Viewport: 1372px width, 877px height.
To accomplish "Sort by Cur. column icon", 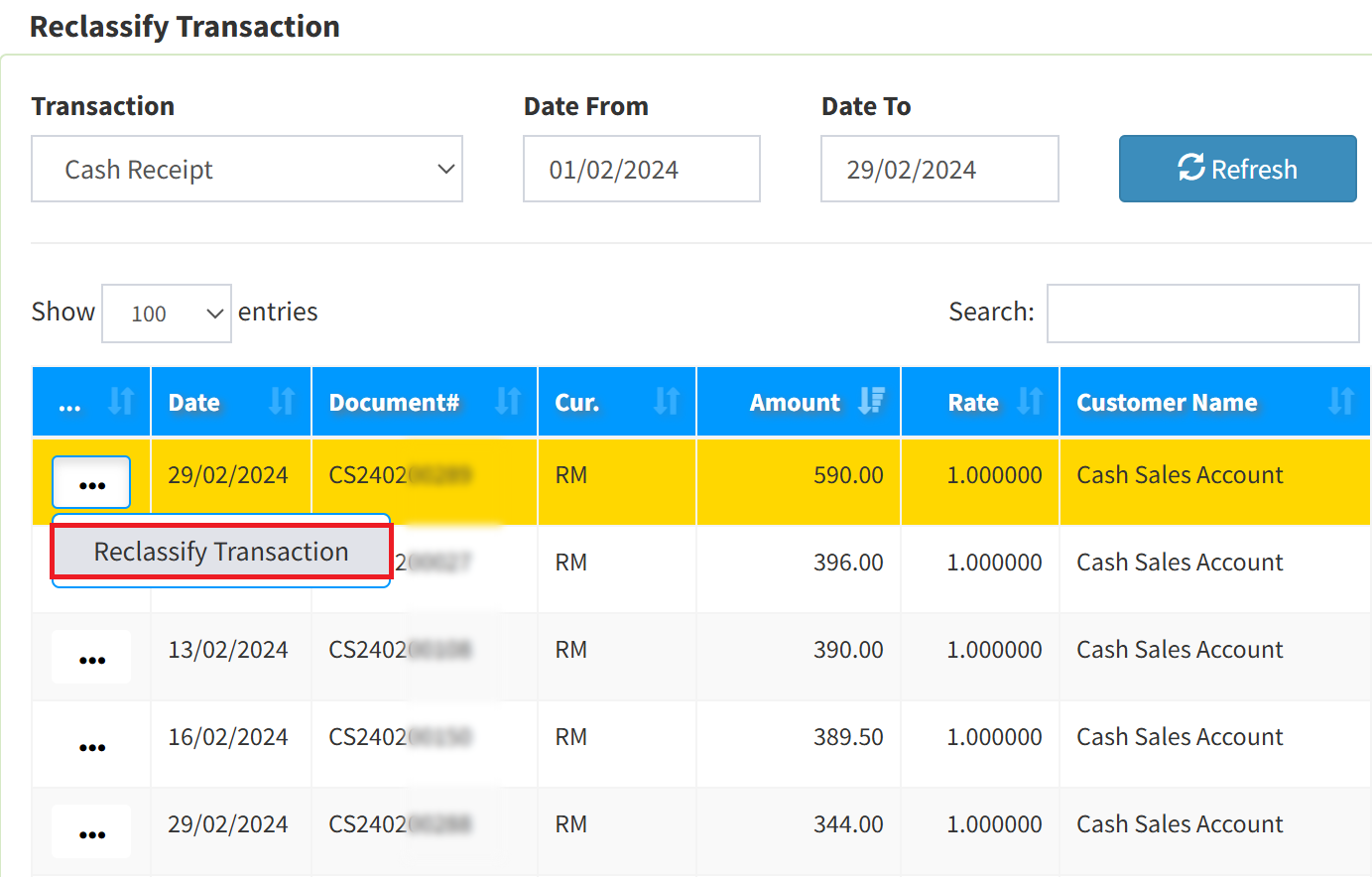I will point(667,402).
